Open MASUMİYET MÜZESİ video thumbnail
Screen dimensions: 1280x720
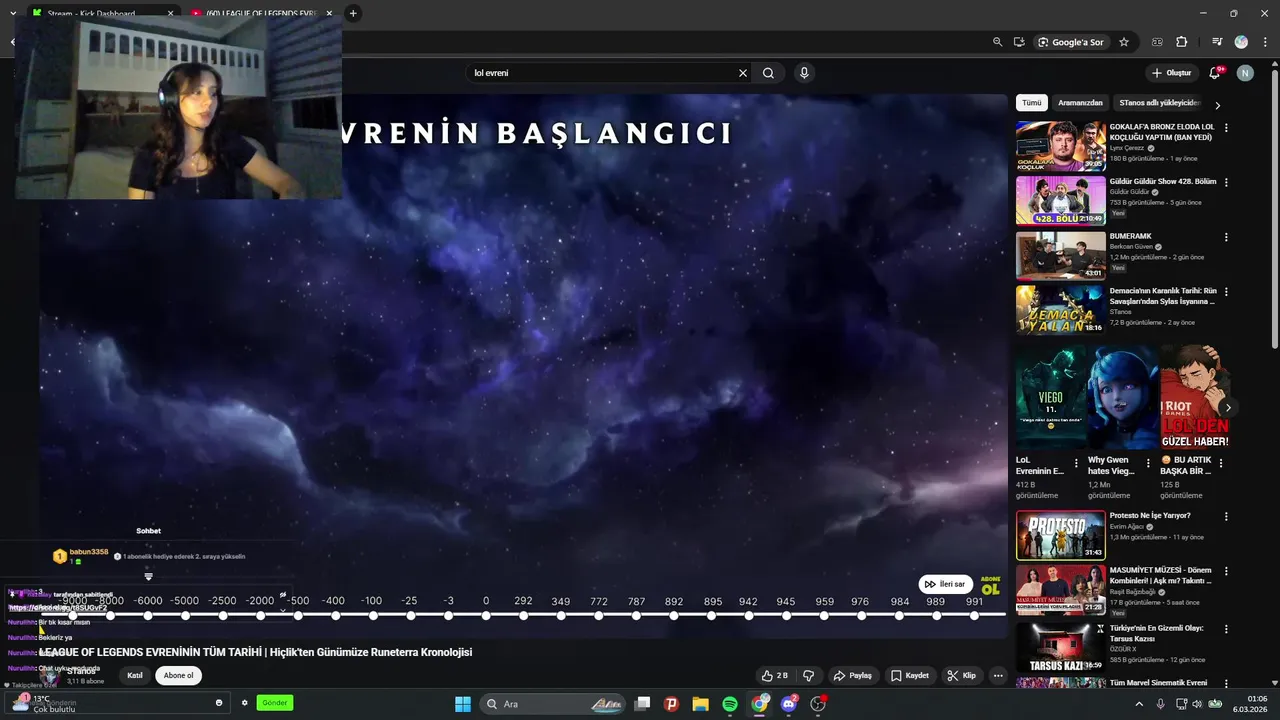[1060, 590]
